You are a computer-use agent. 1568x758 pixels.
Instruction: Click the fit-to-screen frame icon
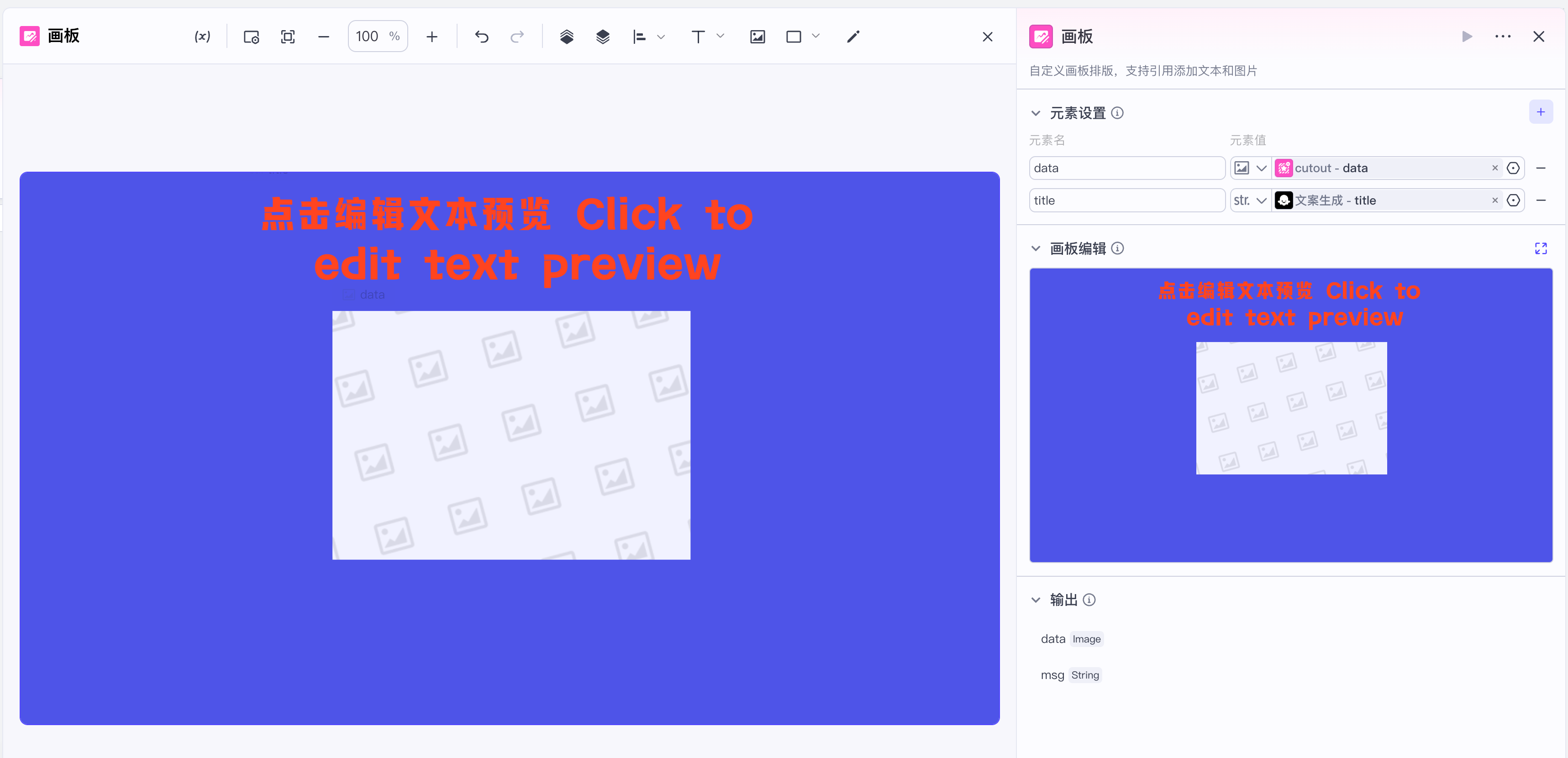click(287, 37)
